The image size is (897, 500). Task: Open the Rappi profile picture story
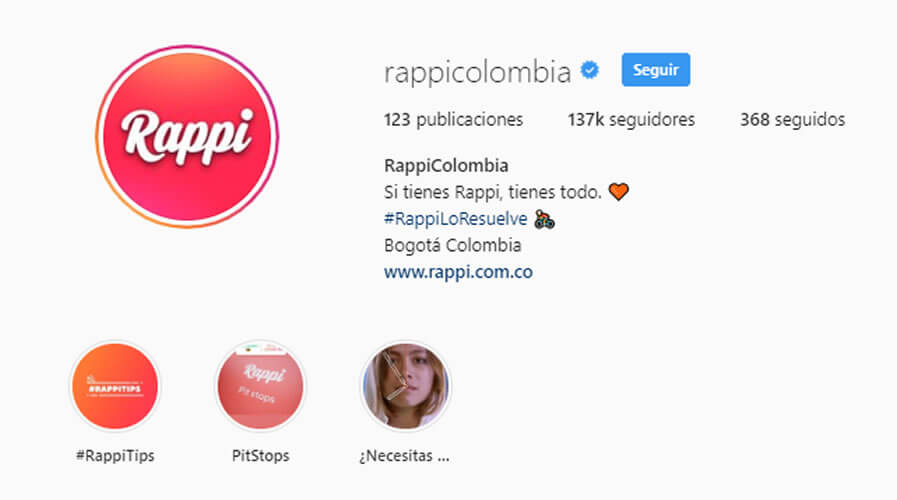[x=187, y=137]
